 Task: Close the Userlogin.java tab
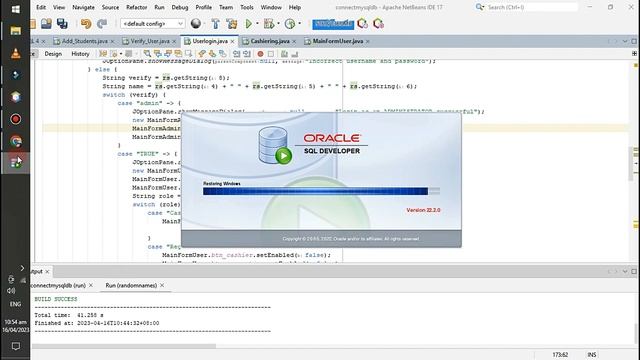tap(232, 42)
